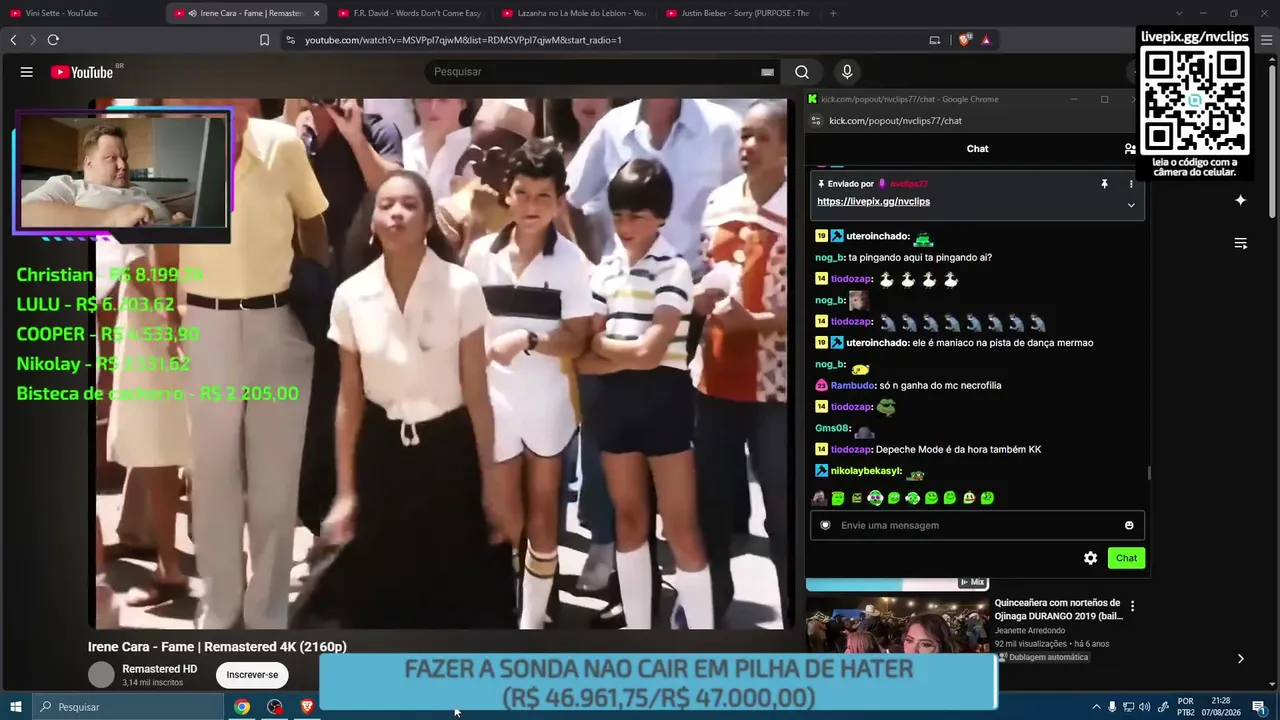Open site information icon in address bar
The image size is (1280, 720).
[x=290, y=40]
